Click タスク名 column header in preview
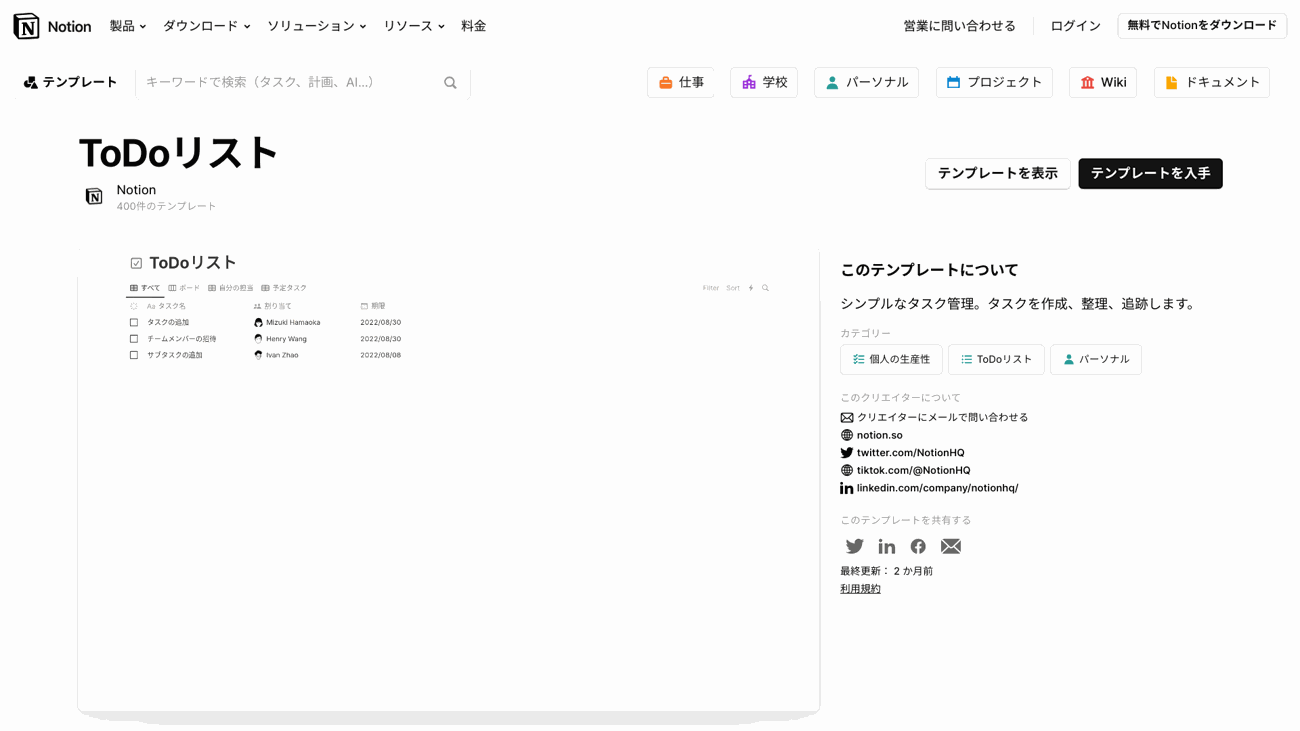The height and width of the screenshot is (731, 1300). tap(166, 306)
